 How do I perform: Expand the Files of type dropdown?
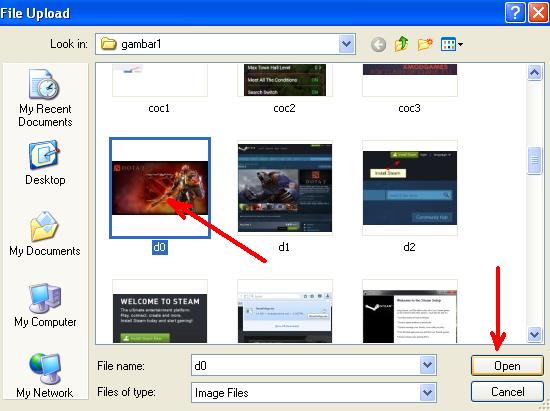(x=427, y=392)
